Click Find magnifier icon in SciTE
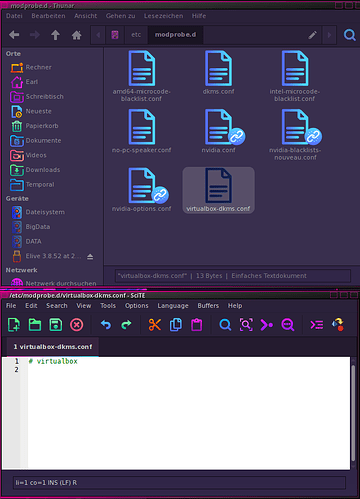Screen dimensions: 360x499 [x=225, y=325]
